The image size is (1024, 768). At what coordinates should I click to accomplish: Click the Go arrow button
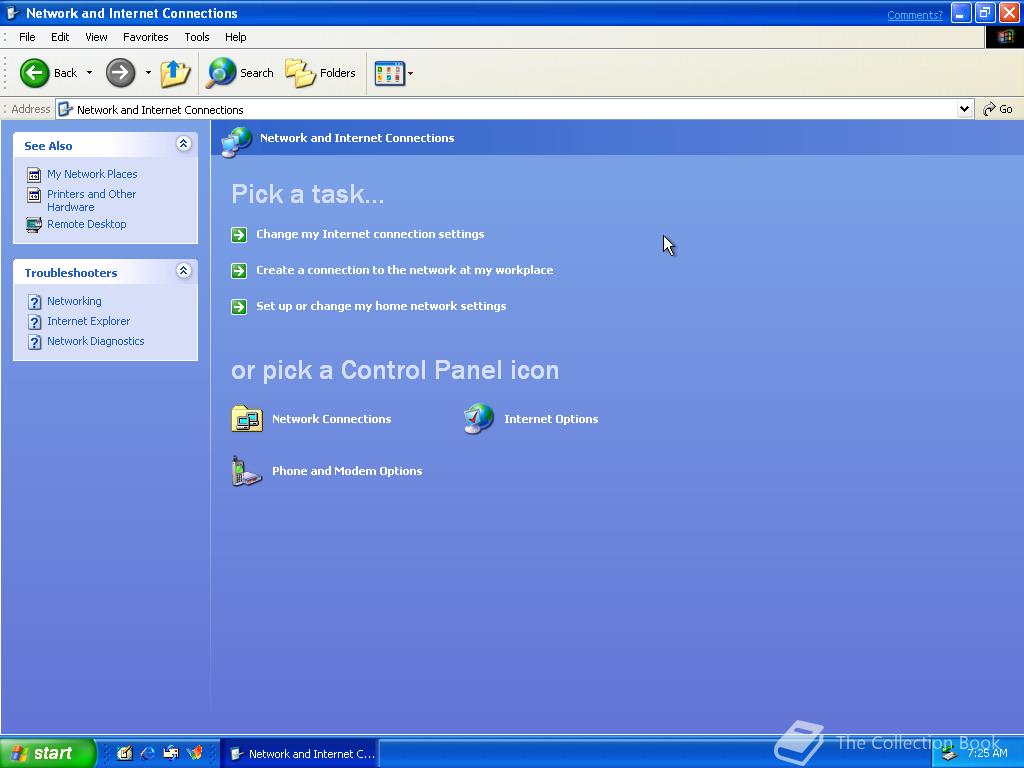pyautogui.click(x=998, y=109)
